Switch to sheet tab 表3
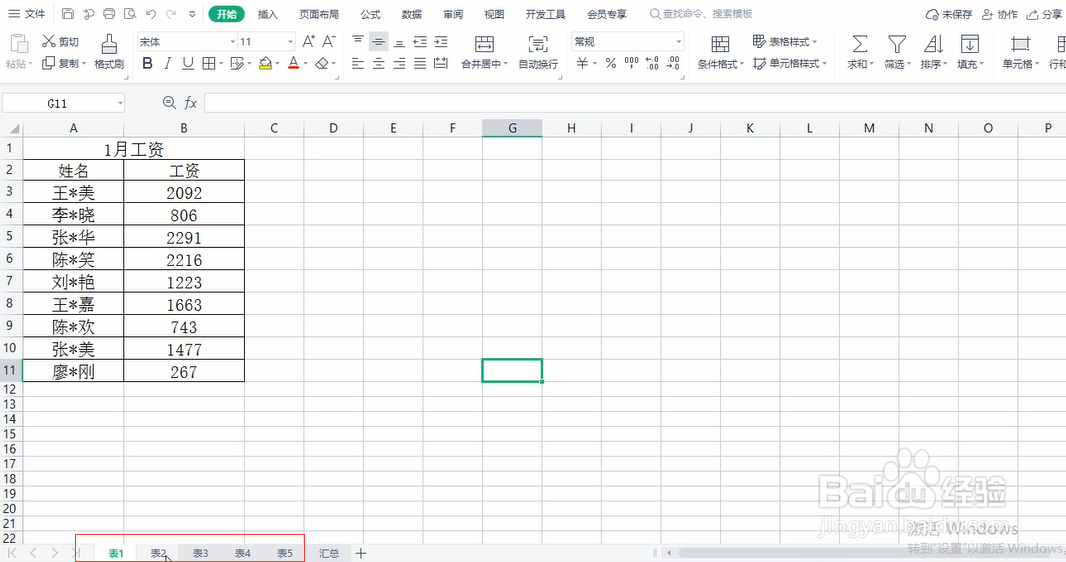Image resolution: width=1066 pixels, height=562 pixels. [201, 553]
